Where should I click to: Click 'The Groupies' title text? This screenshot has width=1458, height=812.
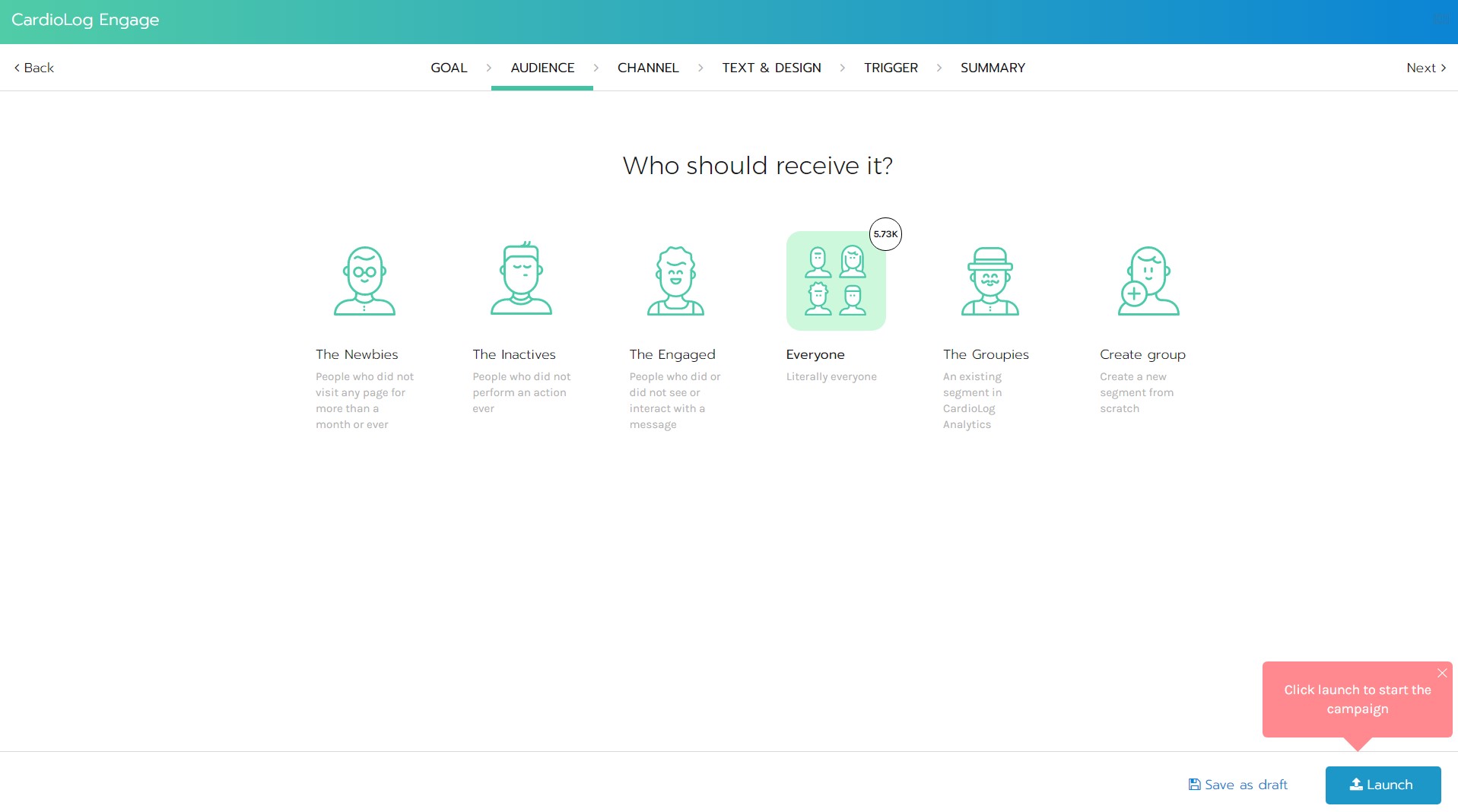986,354
